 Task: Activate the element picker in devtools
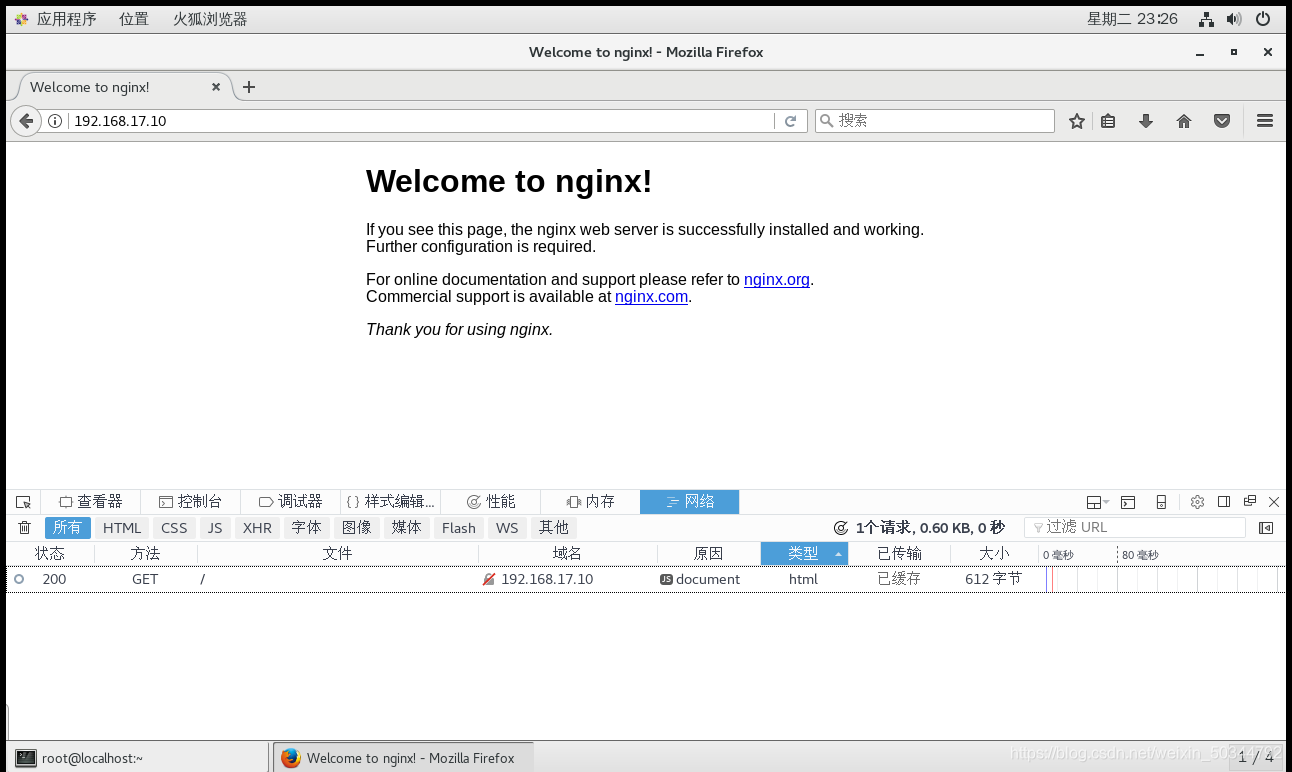(x=24, y=502)
